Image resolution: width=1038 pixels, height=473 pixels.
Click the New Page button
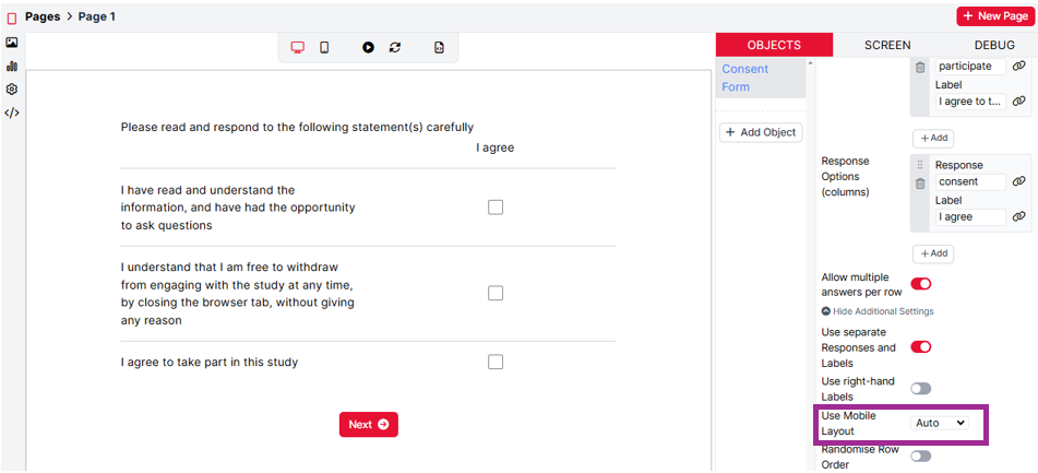click(x=995, y=16)
